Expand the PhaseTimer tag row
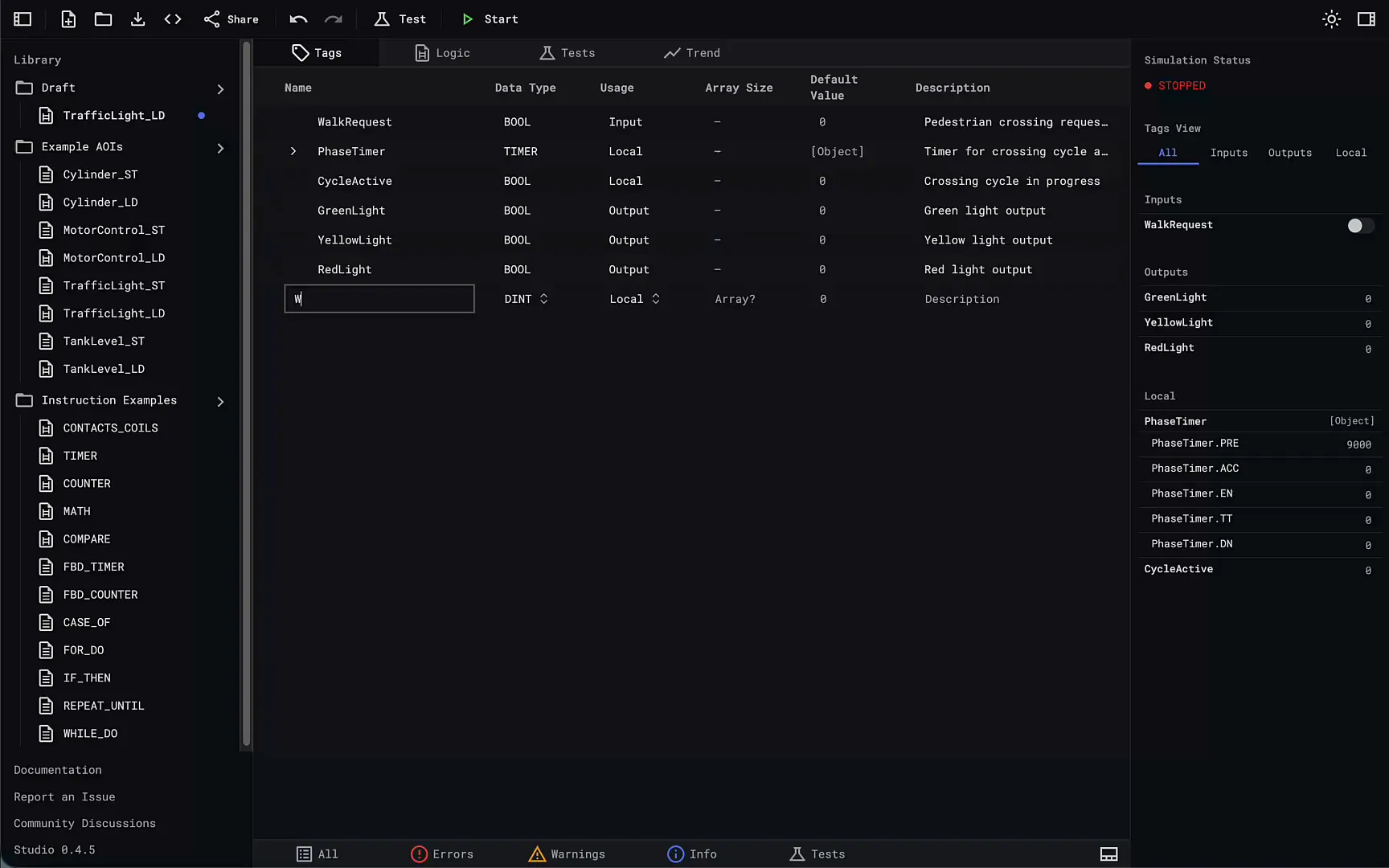The width and height of the screenshot is (1389, 868). click(x=293, y=151)
